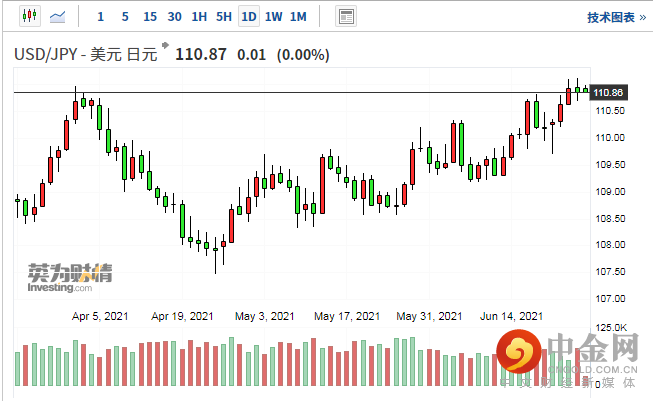The image size is (653, 401).
Task: Click the 108.50 axis label
Action: (610, 219)
